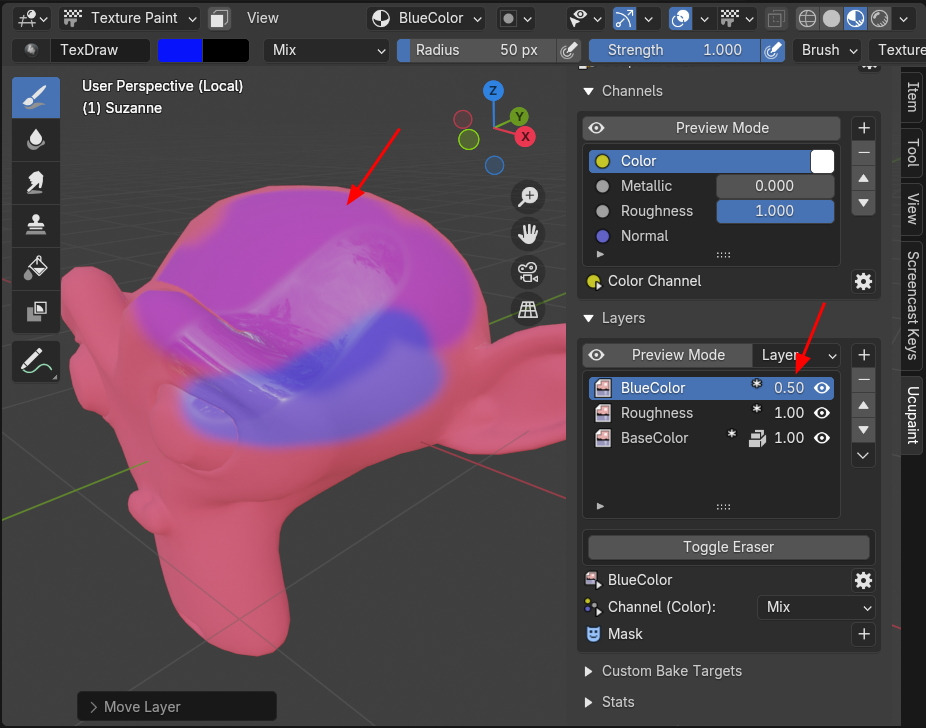Open the Brush settings dropdown

(x=829, y=50)
